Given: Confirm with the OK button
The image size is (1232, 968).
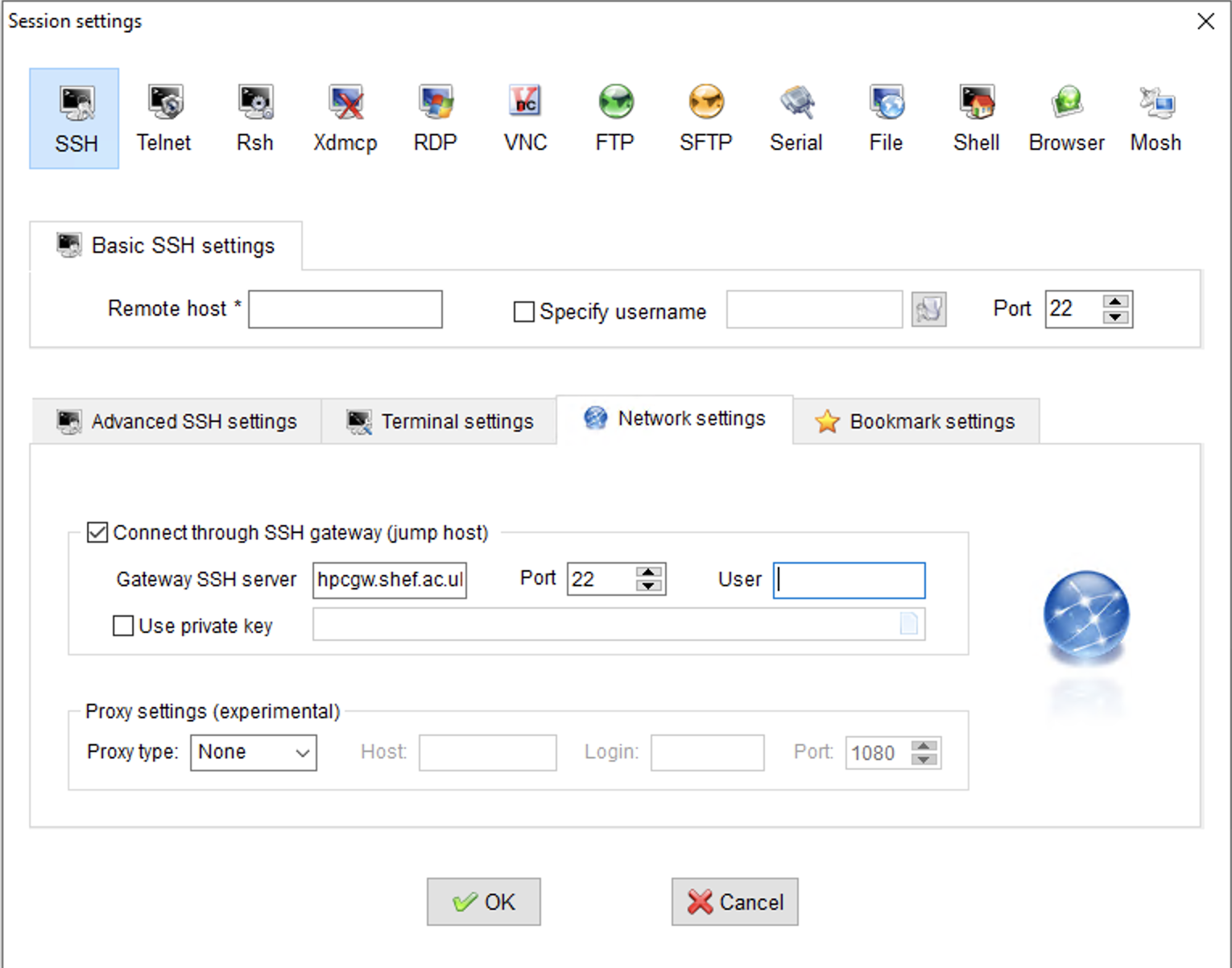Looking at the screenshot, I should click(484, 902).
